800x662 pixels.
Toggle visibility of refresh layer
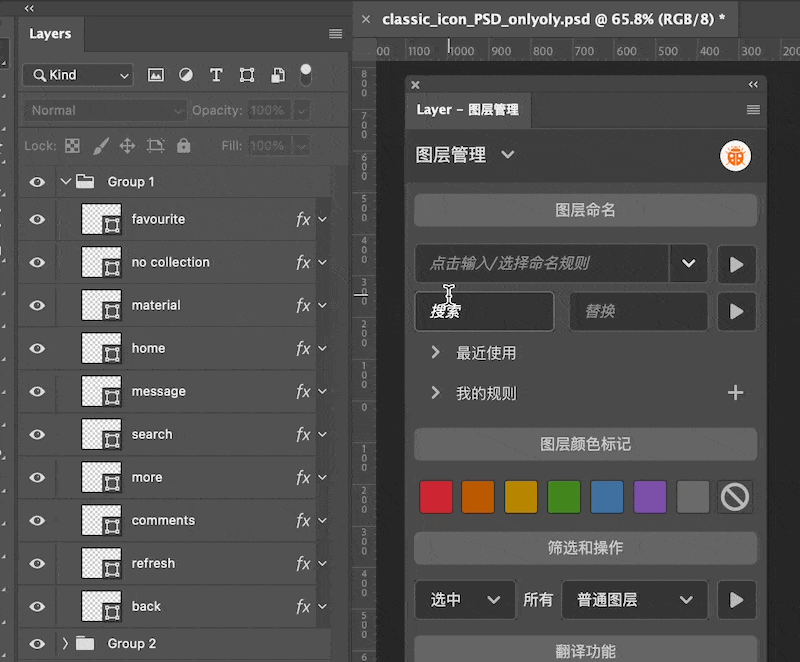pos(37,564)
